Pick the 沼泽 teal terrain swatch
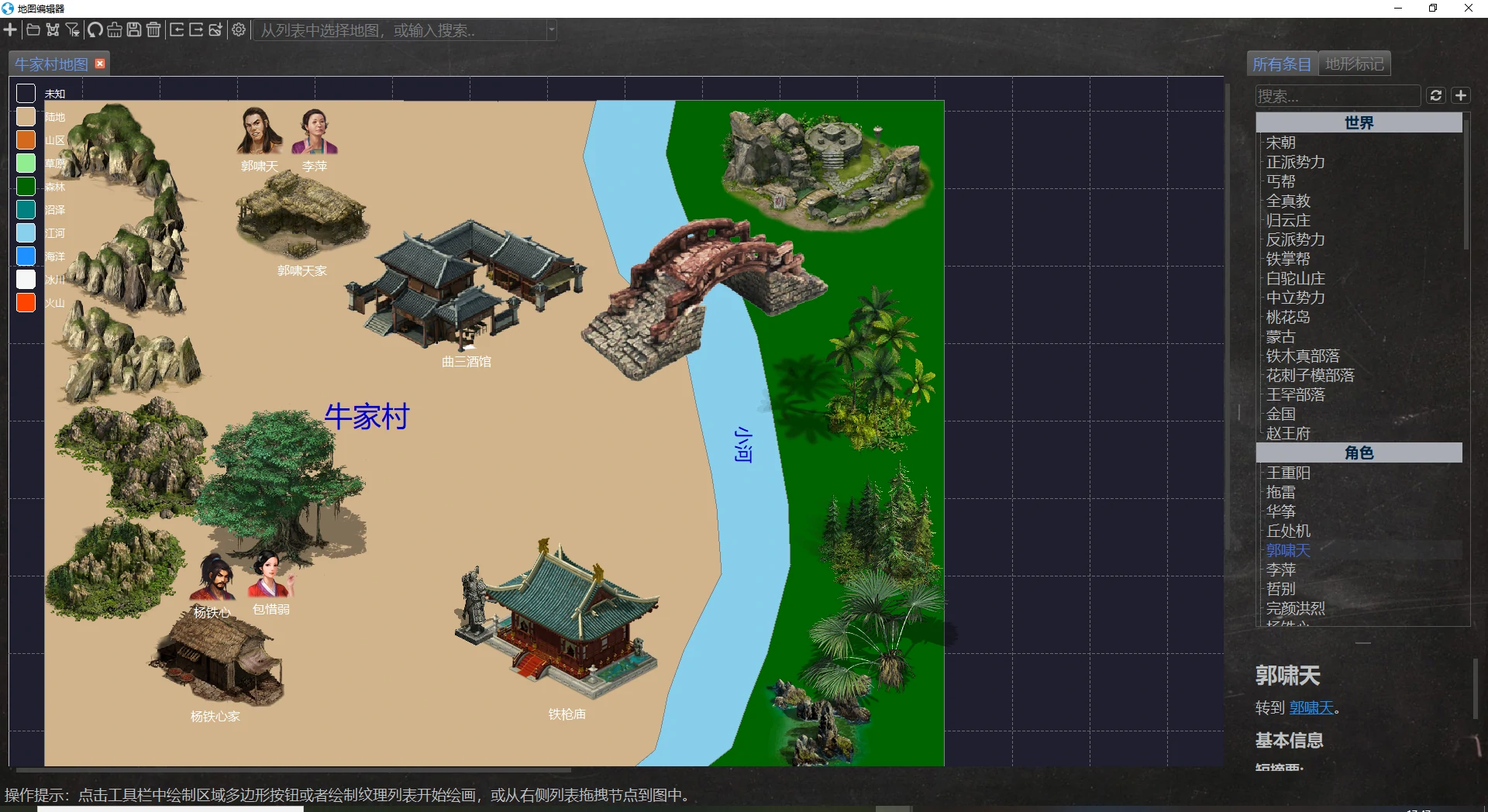 [26, 210]
